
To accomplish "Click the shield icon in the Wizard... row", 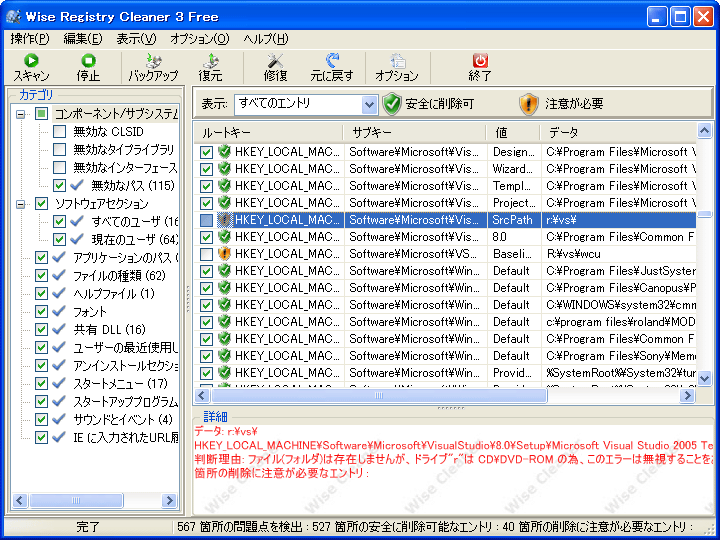I will [224, 169].
